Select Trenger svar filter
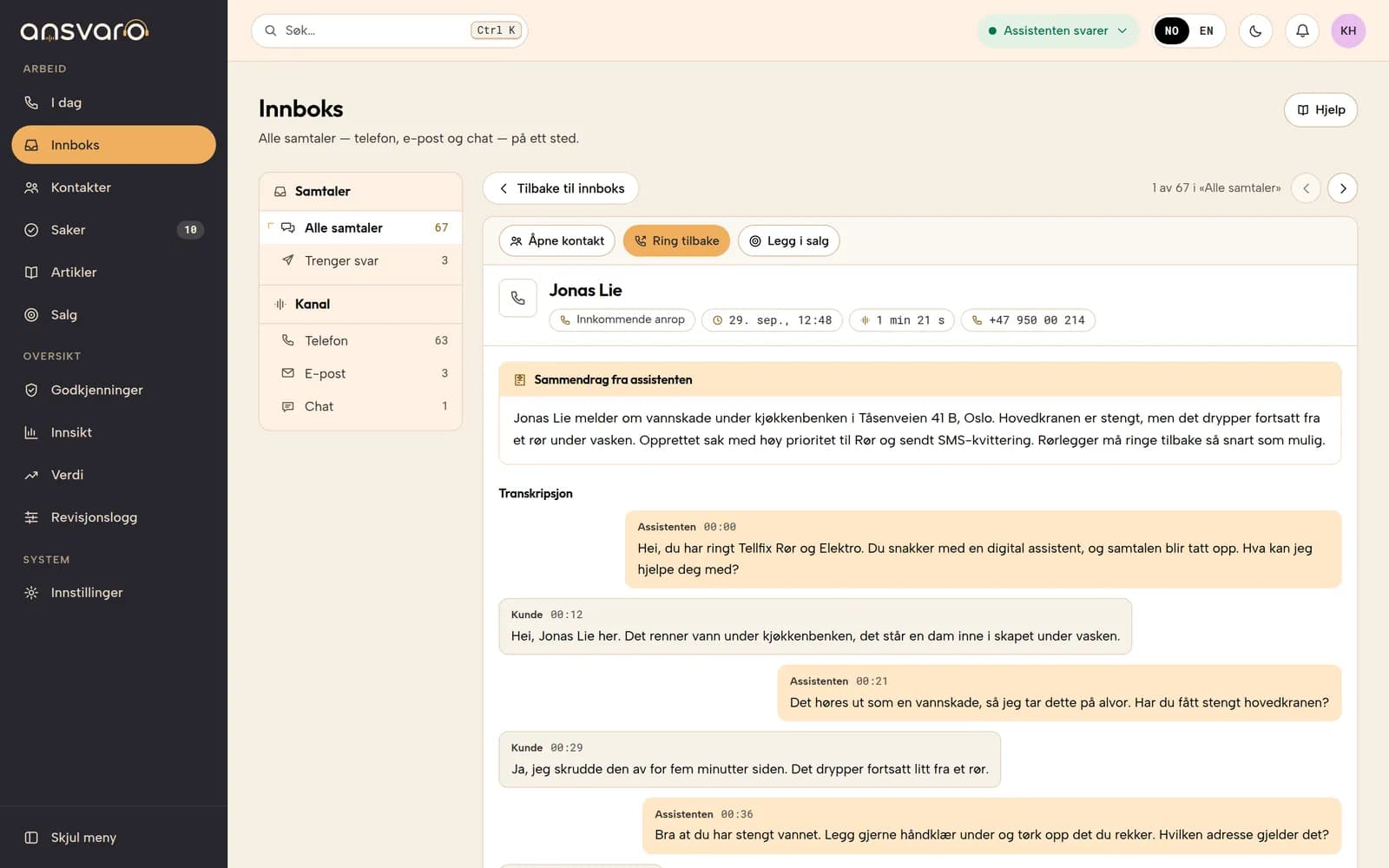The height and width of the screenshot is (868, 1389). [x=360, y=260]
